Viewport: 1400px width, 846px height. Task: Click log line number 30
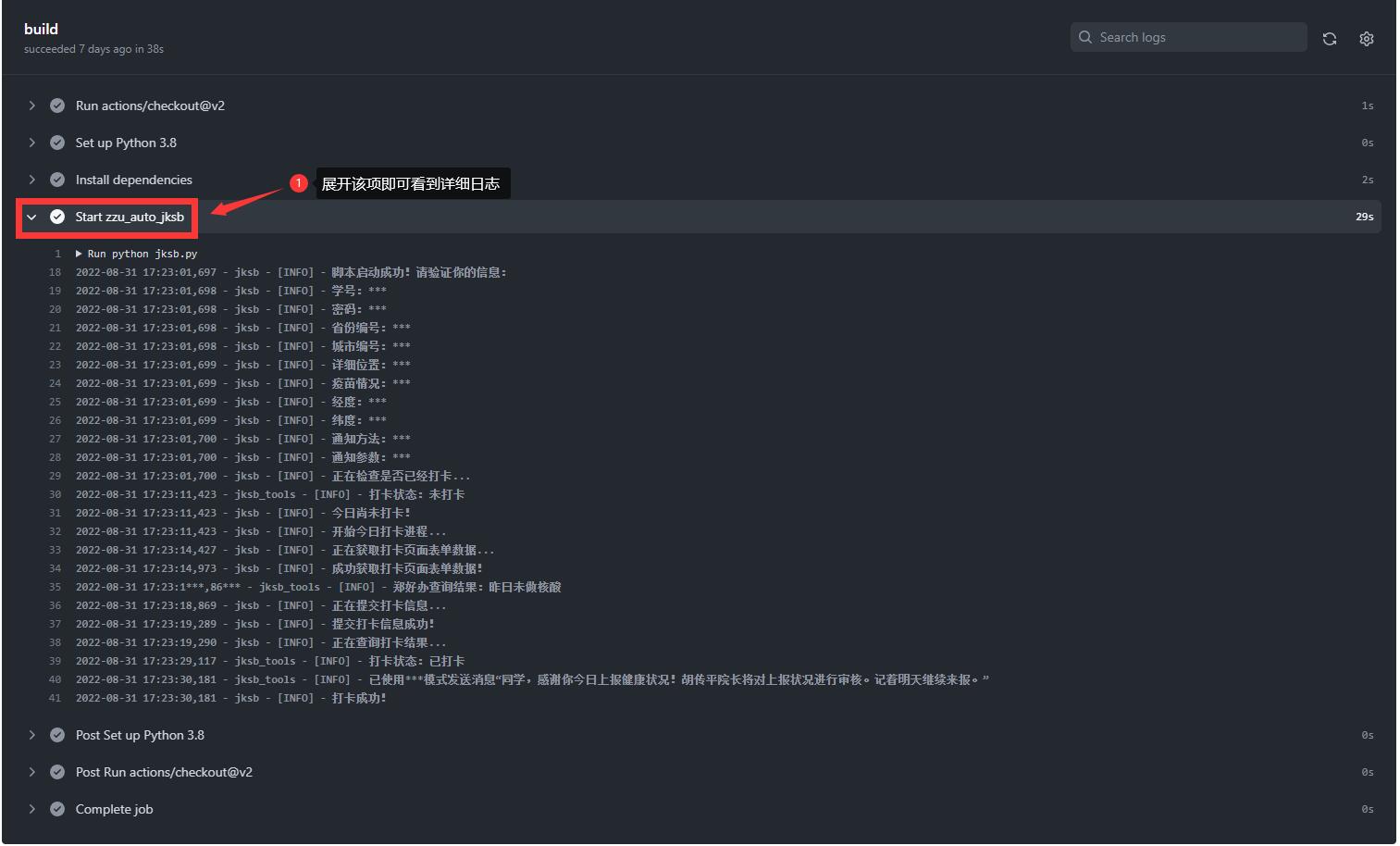tap(55, 494)
